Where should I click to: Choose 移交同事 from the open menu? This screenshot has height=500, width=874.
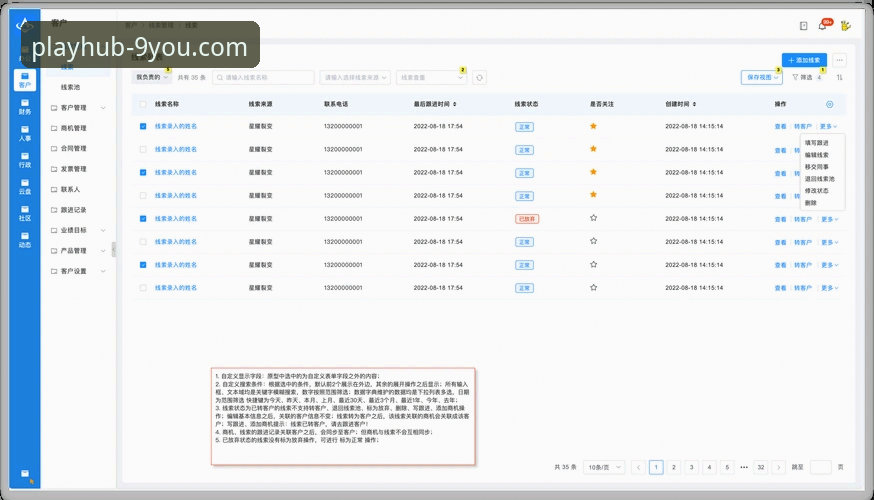pos(817,167)
